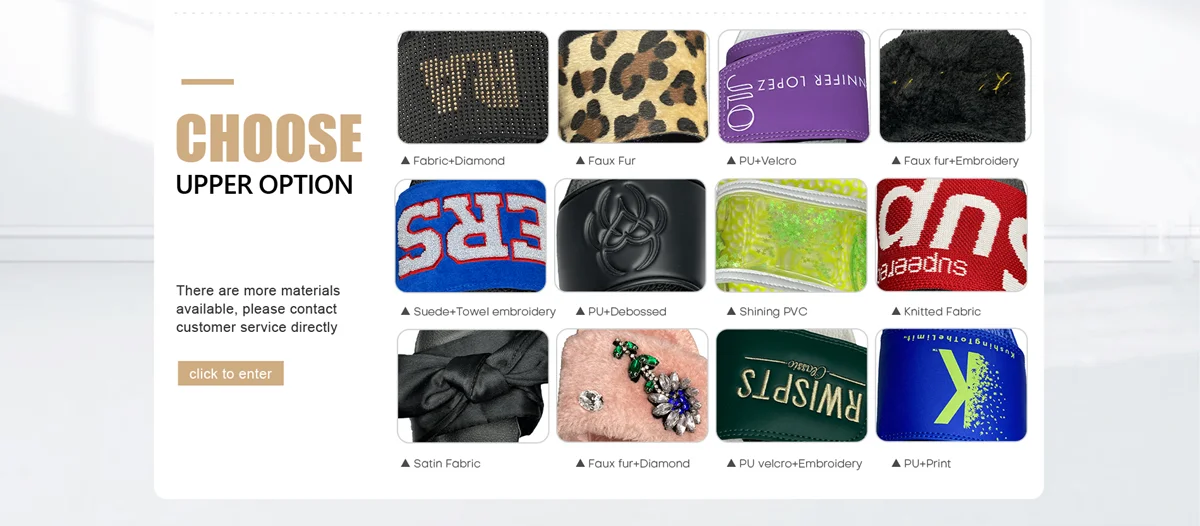This screenshot has width=1200, height=526.
Task: Click triangle marker beside 'PU+Velcro' label
Action: click(731, 161)
